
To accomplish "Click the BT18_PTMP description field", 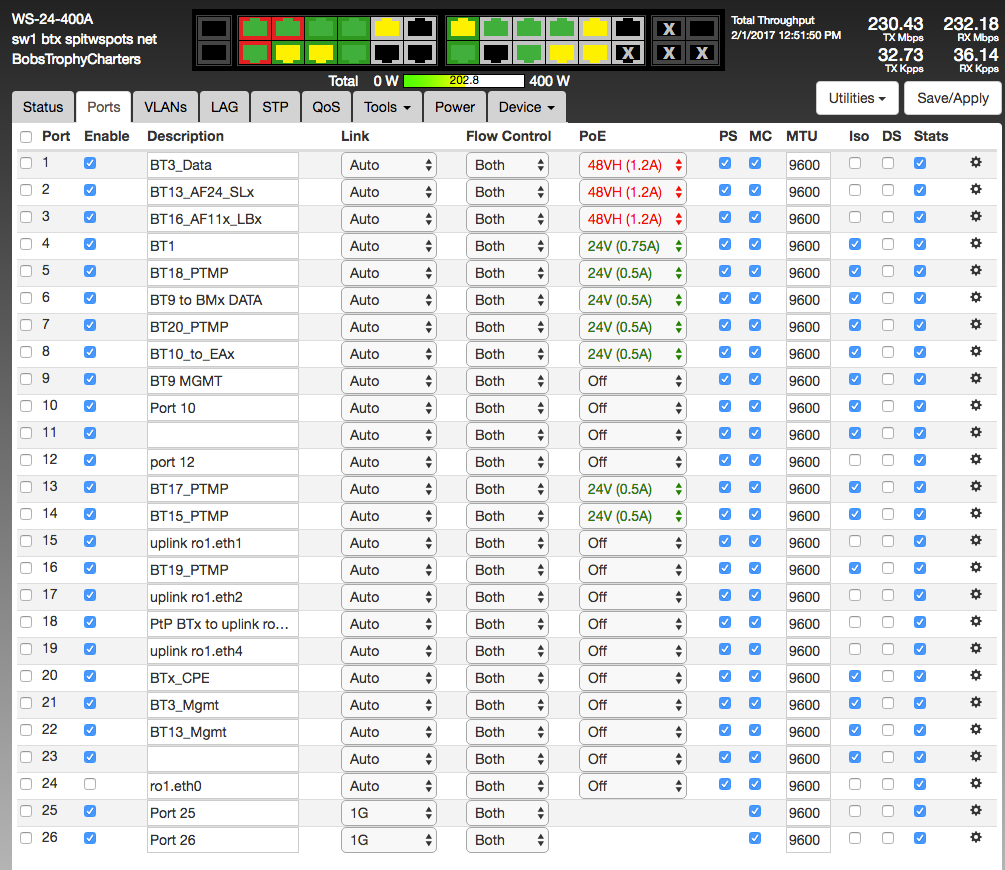I will pos(222,273).
